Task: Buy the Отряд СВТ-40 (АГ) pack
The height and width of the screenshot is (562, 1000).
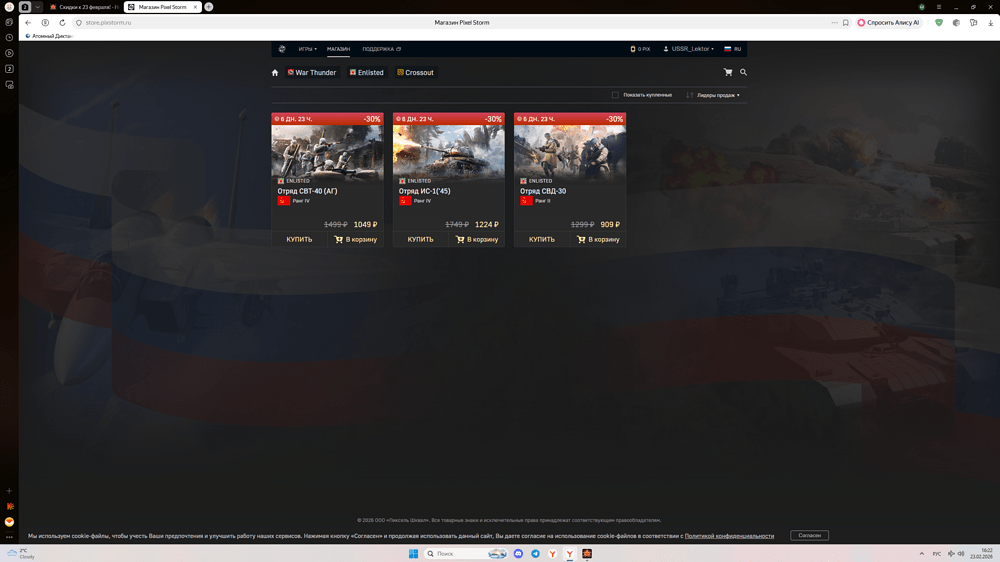Action: coord(299,239)
